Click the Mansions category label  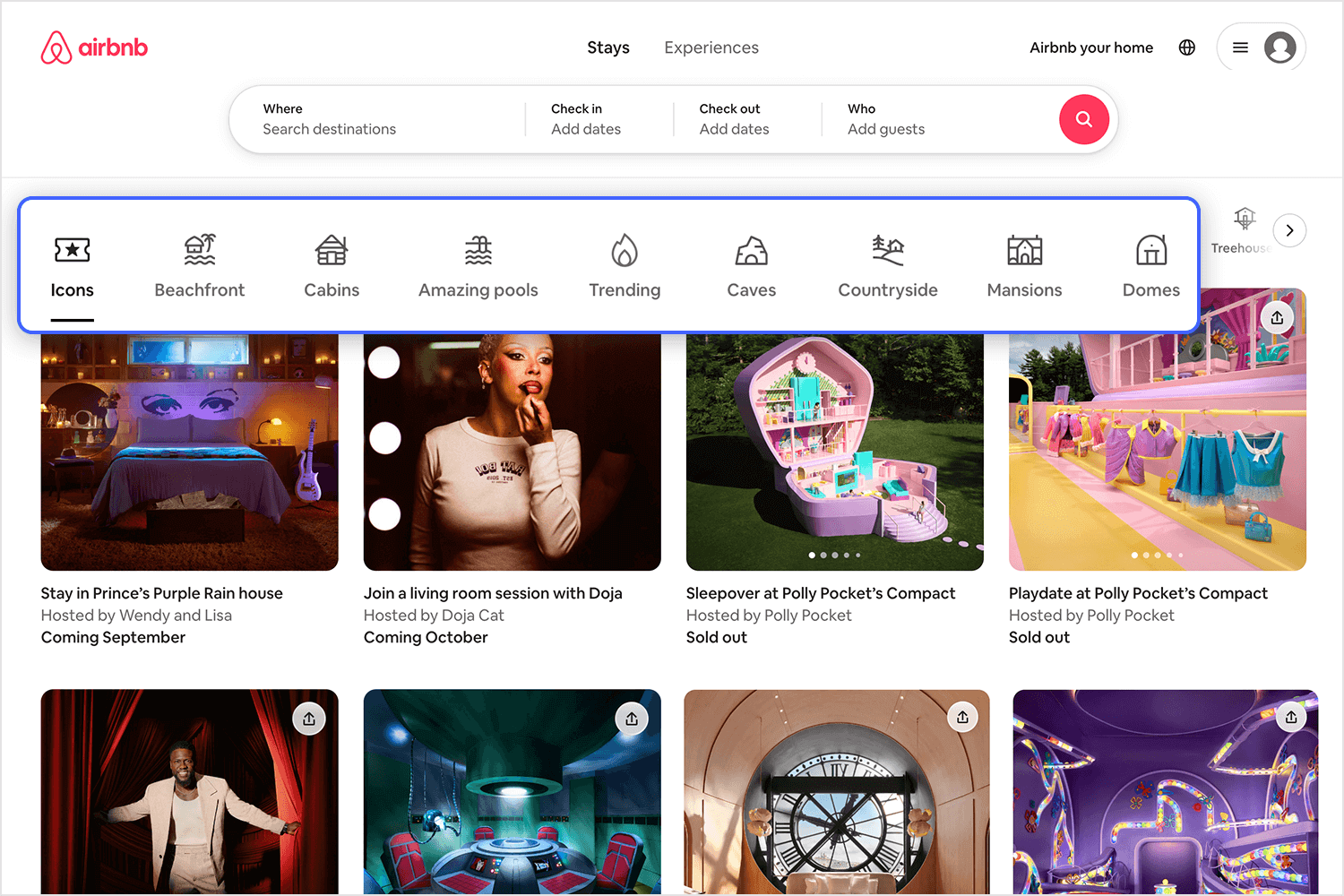(1024, 290)
